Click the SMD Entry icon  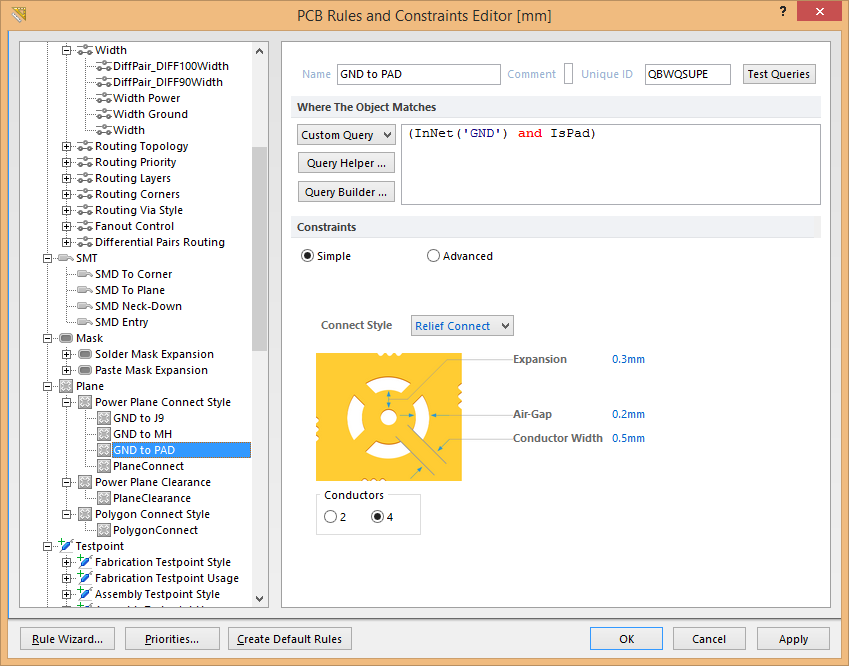click(x=84, y=322)
